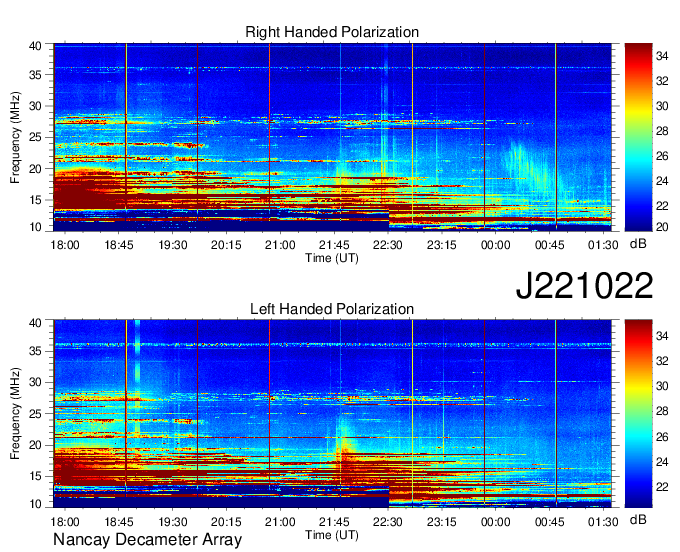The height and width of the screenshot is (552, 680).
Task: Click 26 value on right-handed colorbar scale
Action: [x=662, y=156]
